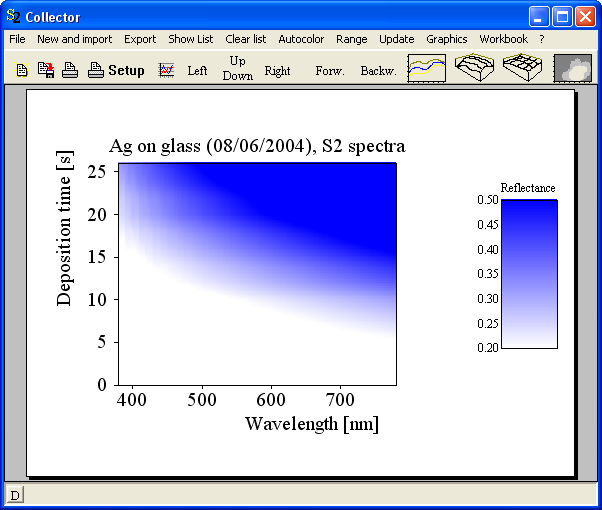Open the File menu
602x510 pixels.
point(17,39)
